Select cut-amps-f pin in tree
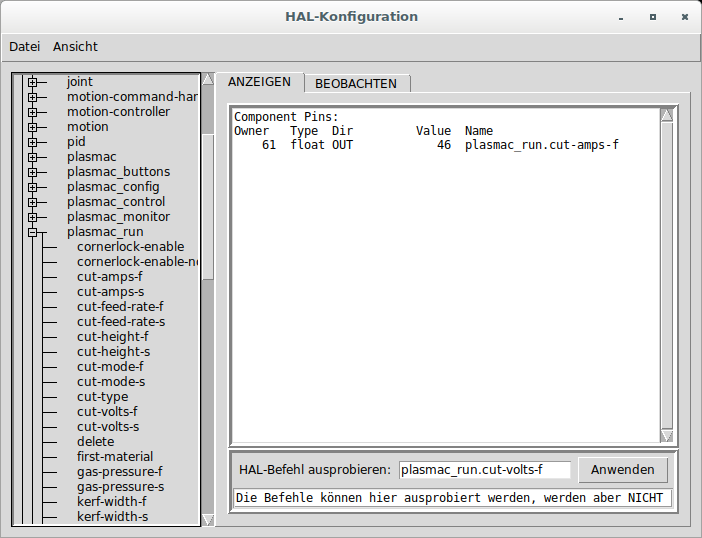The image size is (702, 538). tap(110, 277)
